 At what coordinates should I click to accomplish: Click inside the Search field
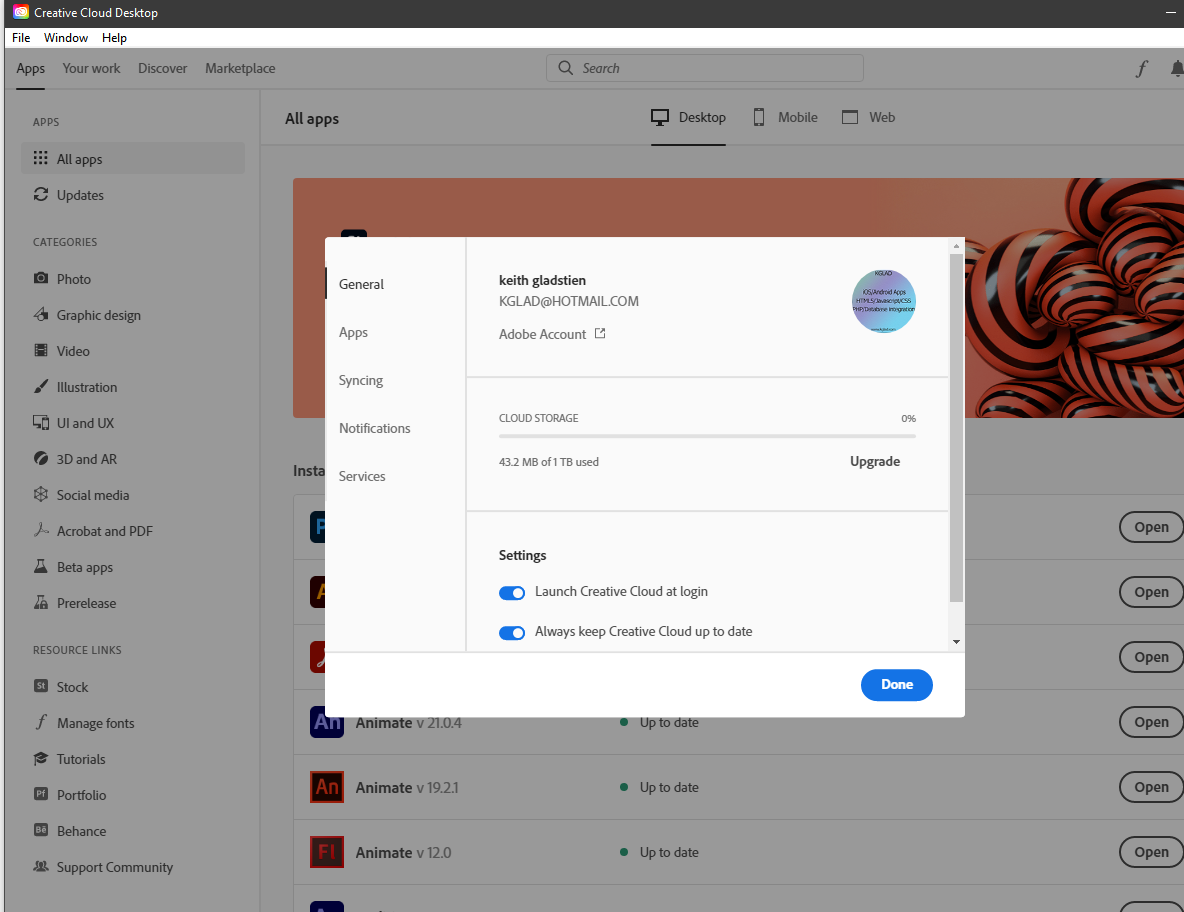pyautogui.click(x=704, y=68)
